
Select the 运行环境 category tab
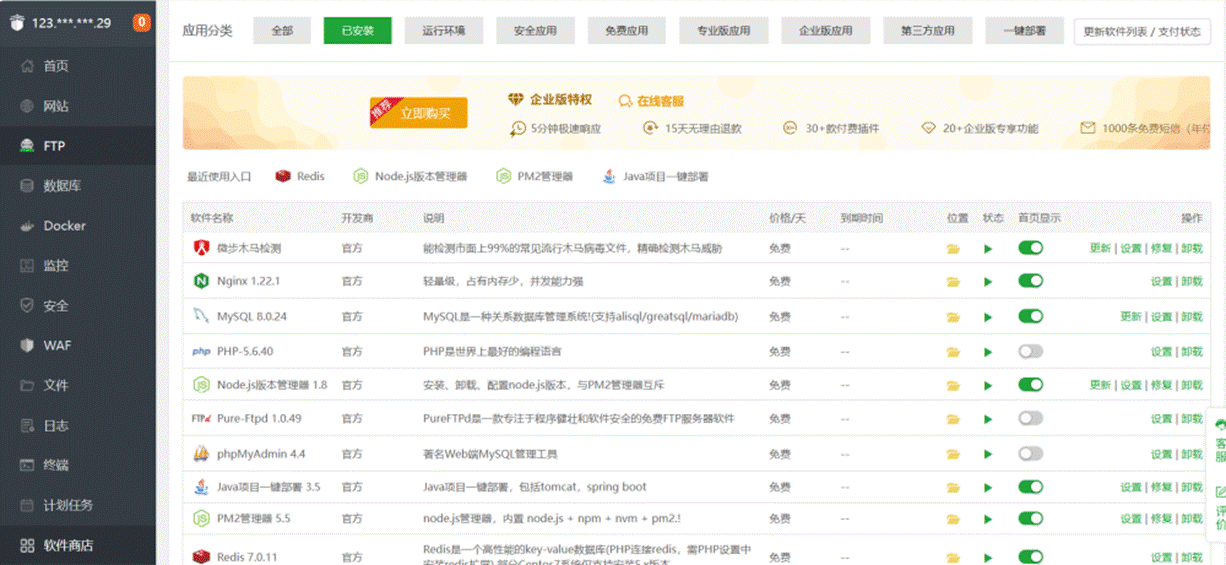pos(444,31)
